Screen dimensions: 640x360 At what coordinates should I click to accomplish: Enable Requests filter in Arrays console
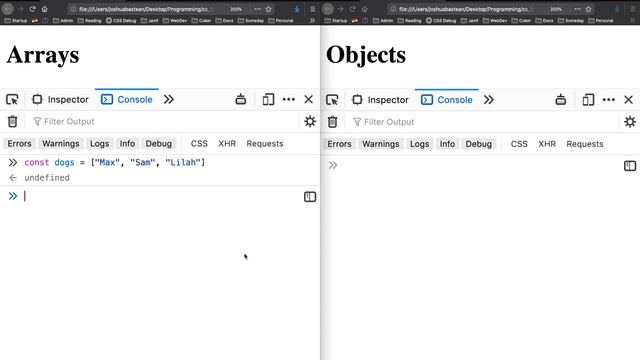coord(265,144)
